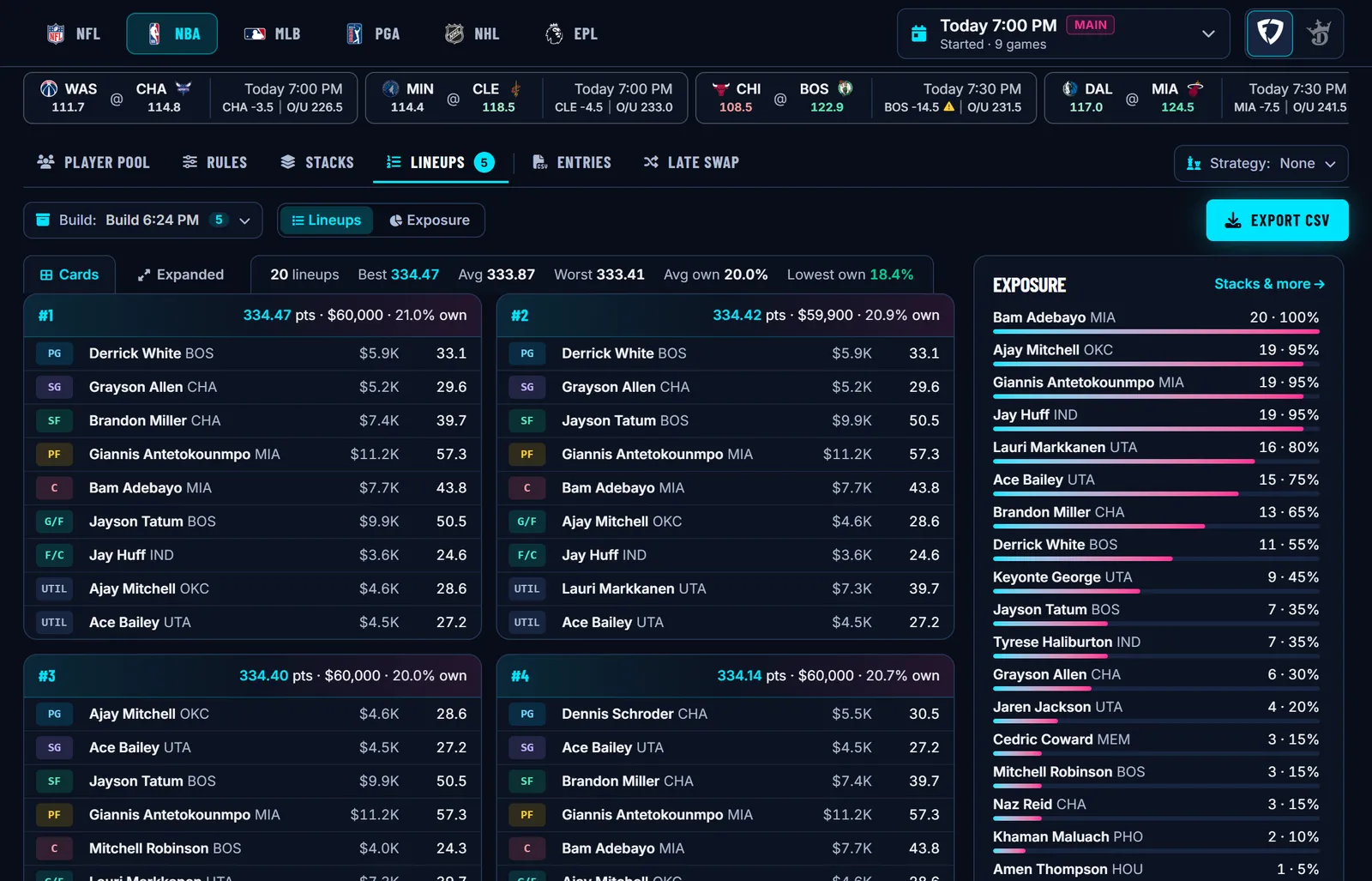Click lineup #2 header
The height and width of the screenshot is (881, 1372).
[x=725, y=316]
